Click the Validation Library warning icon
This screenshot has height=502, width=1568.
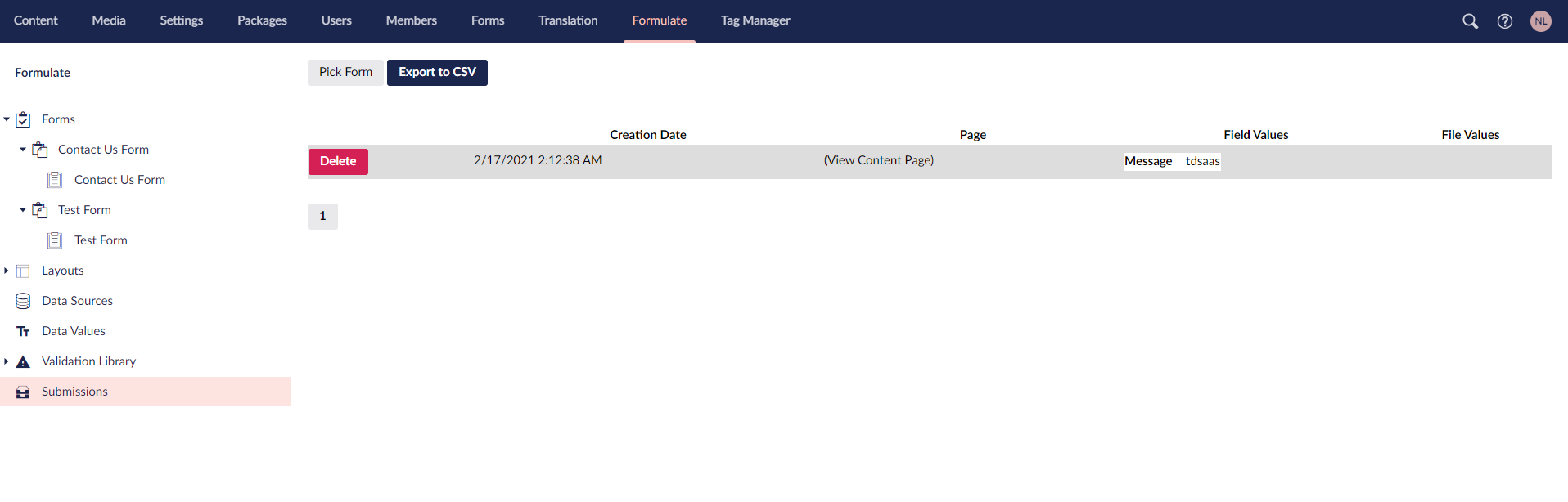23,361
